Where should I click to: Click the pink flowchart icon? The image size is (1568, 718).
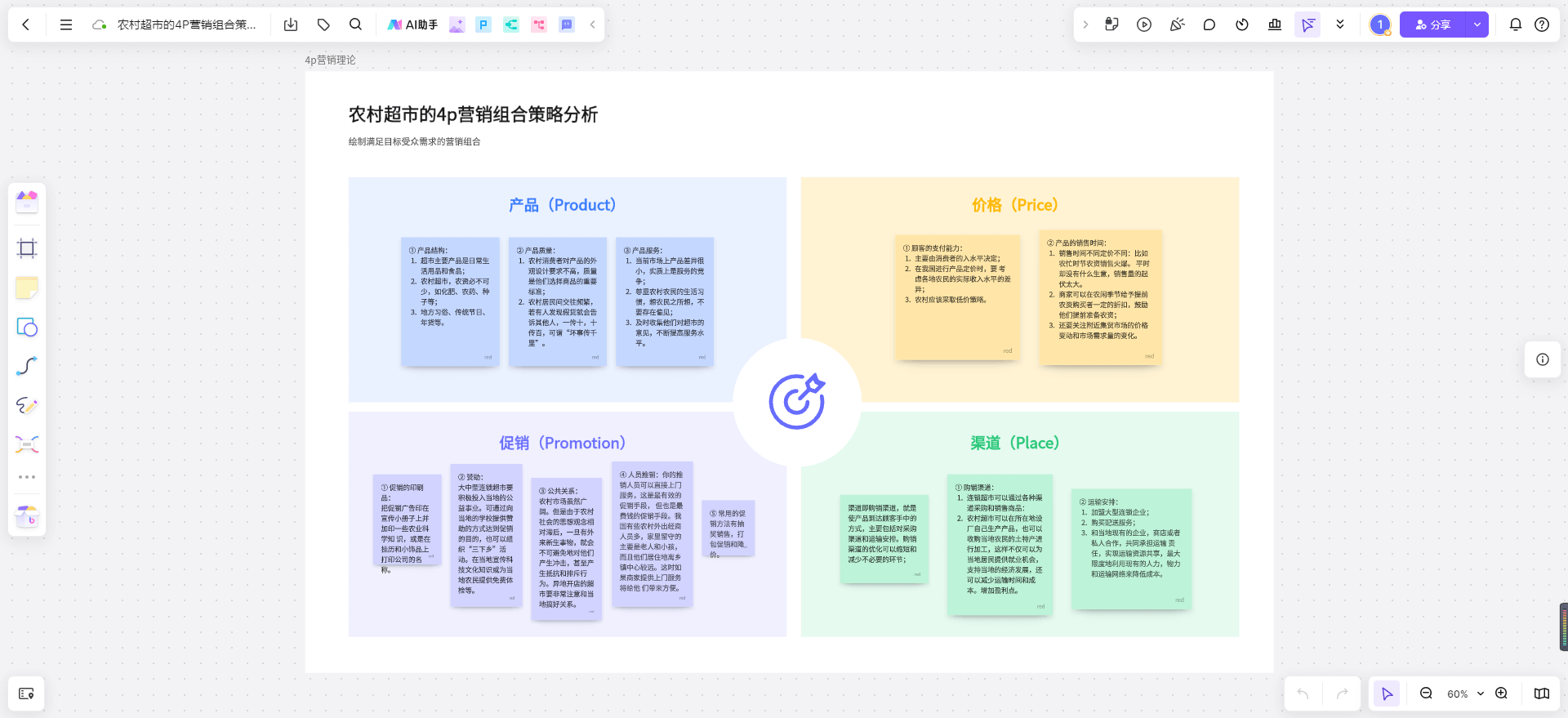tap(539, 25)
